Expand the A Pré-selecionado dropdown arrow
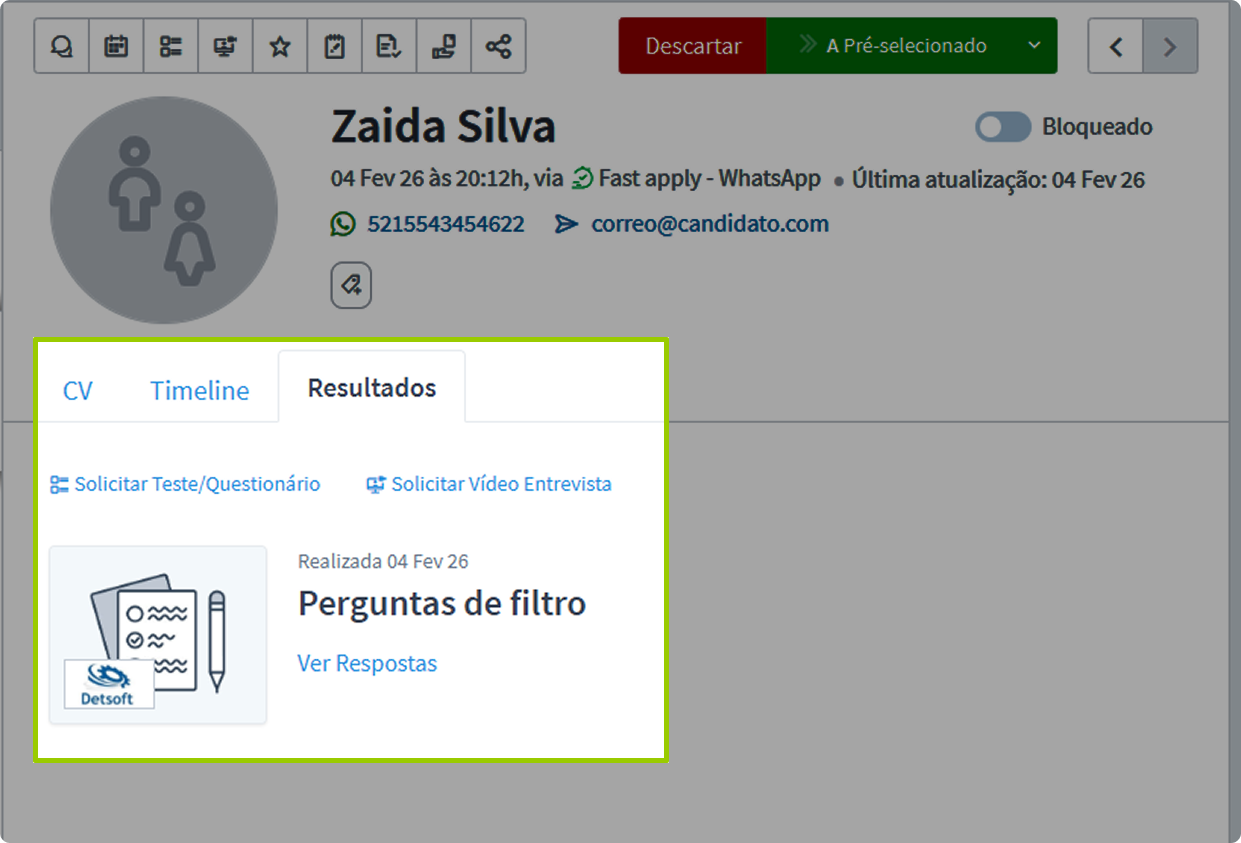1241x843 pixels. (x=1034, y=46)
